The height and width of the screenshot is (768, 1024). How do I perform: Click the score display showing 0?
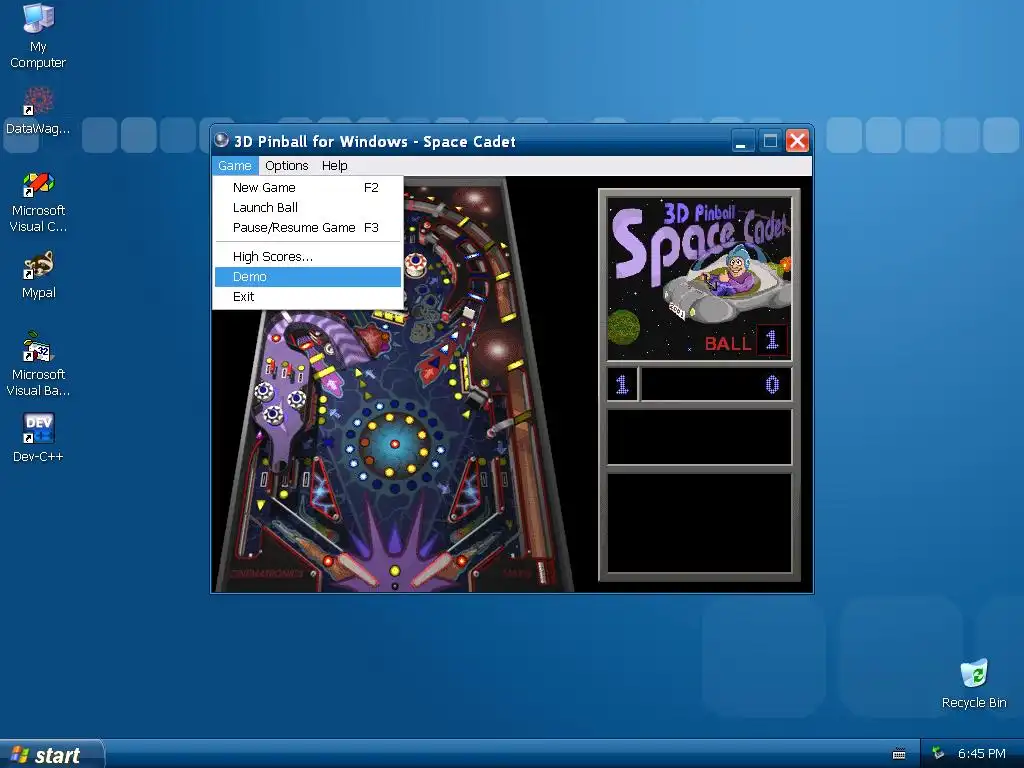point(716,385)
